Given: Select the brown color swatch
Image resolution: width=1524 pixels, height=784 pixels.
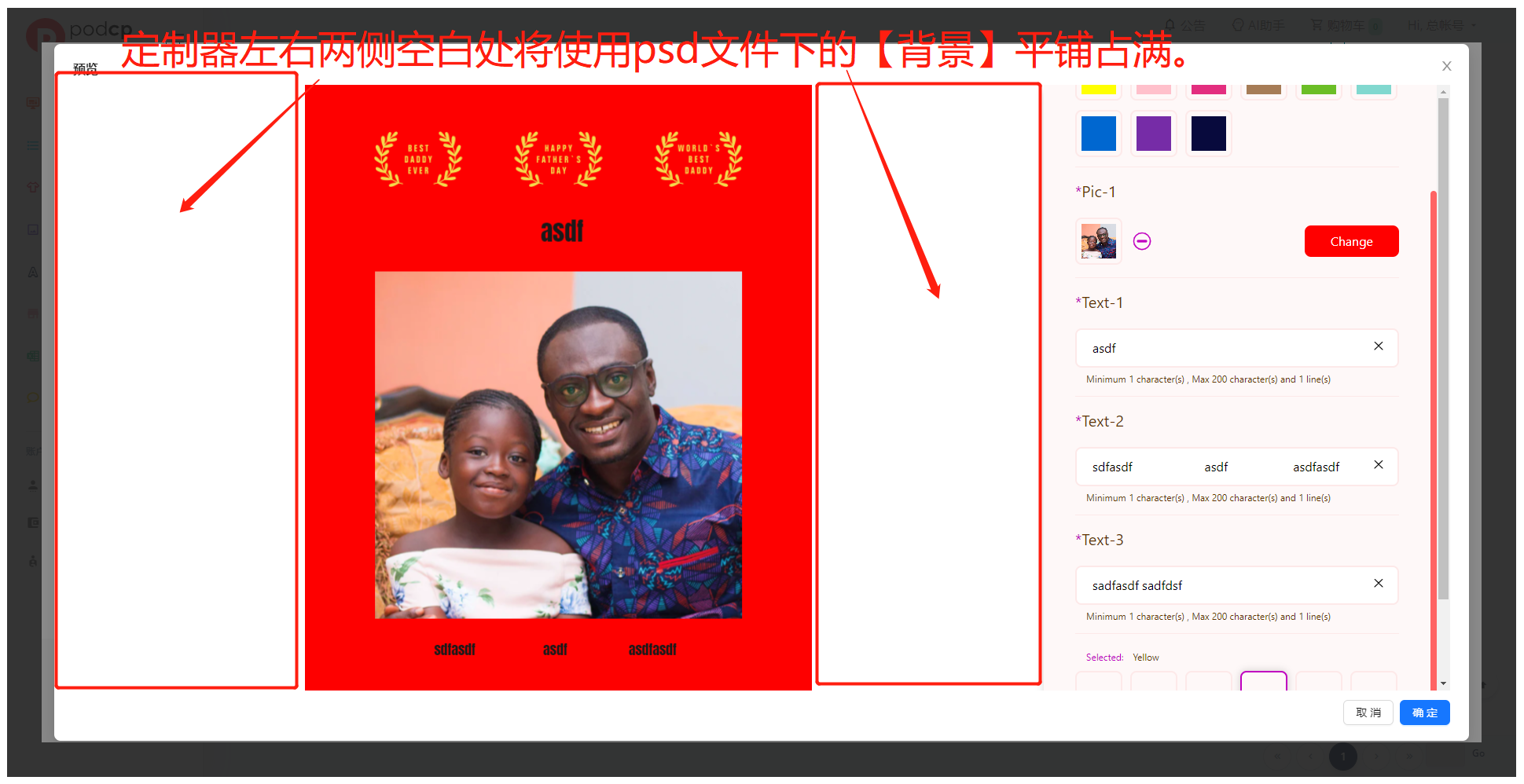Looking at the screenshot, I should point(1264,90).
